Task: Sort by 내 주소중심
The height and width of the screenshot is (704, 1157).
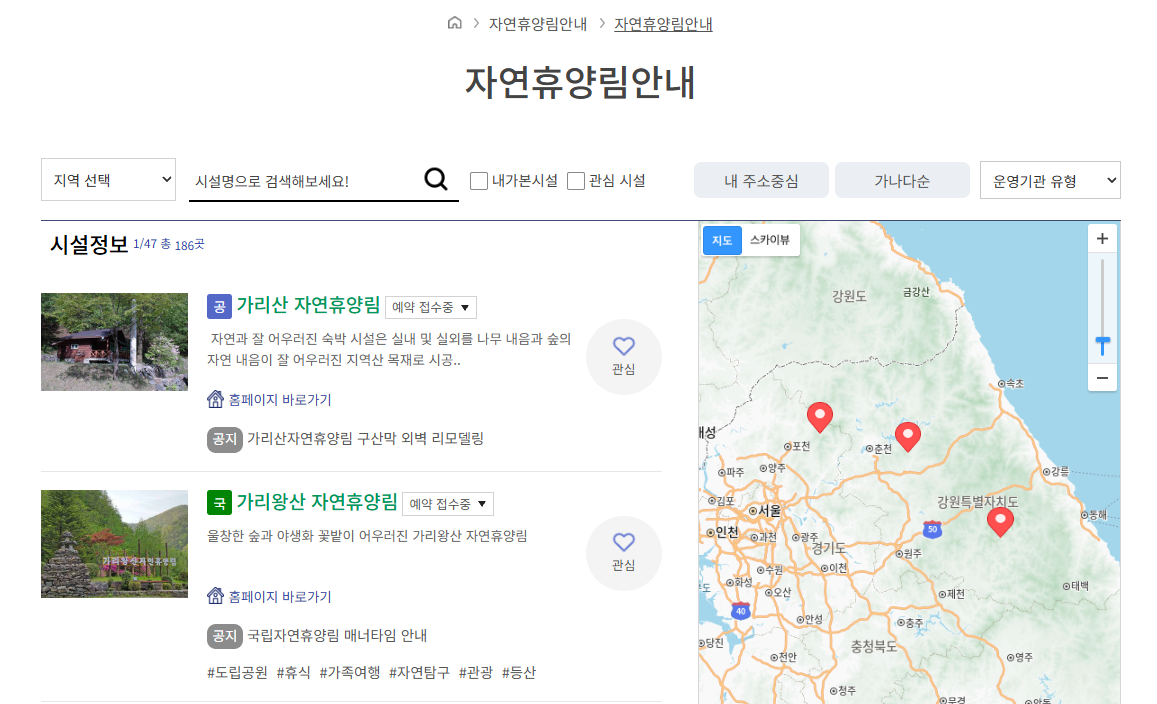Action: click(x=761, y=180)
